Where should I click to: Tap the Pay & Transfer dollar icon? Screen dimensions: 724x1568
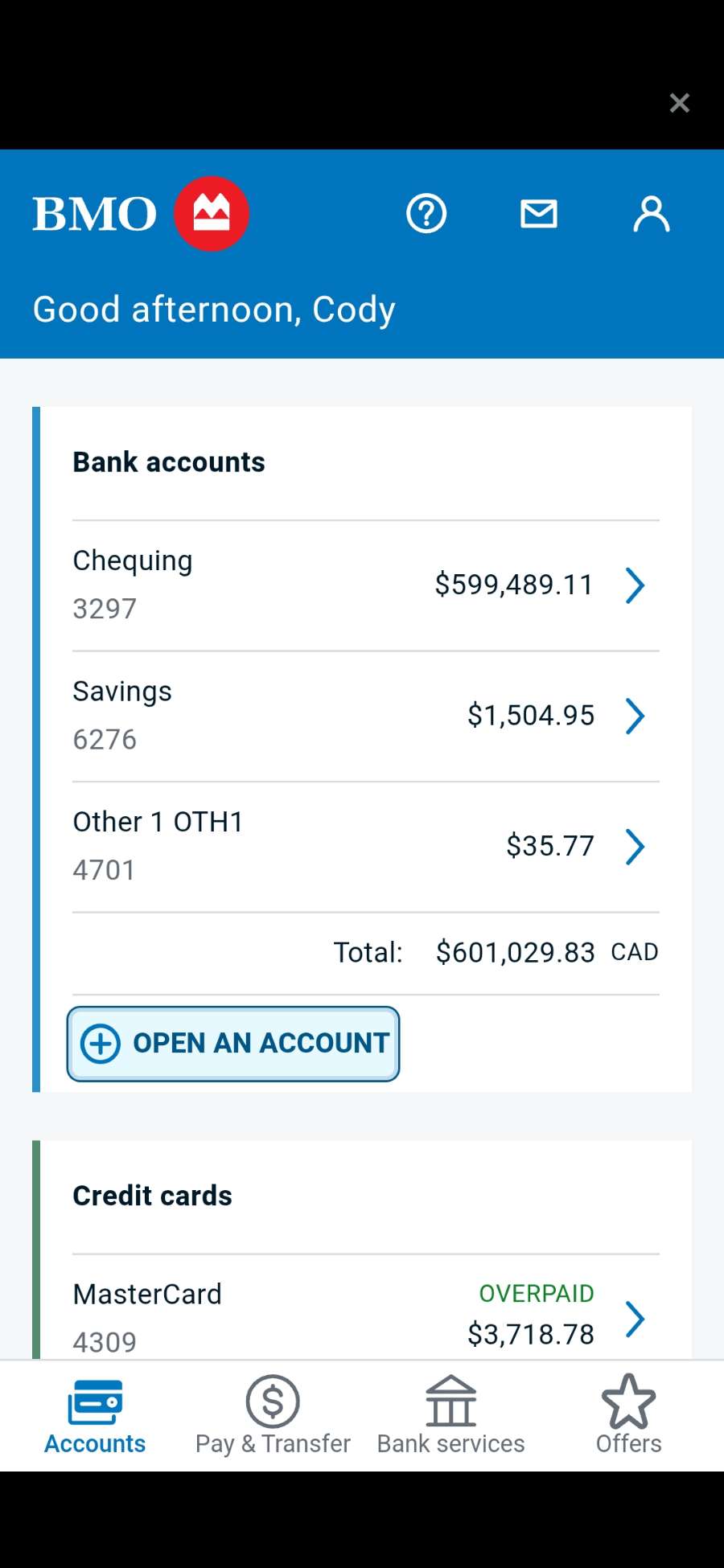(273, 1402)
